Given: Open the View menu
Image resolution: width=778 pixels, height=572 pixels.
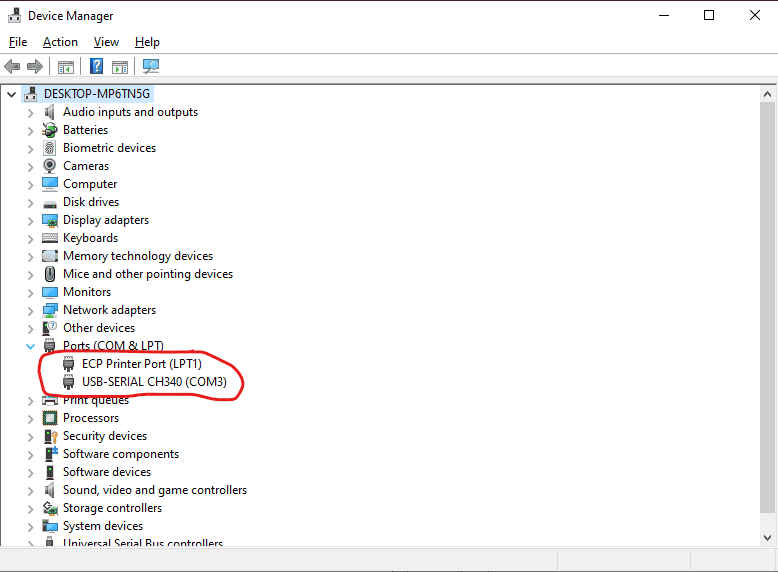Looking at the screenshot, I should click(106, 42).
